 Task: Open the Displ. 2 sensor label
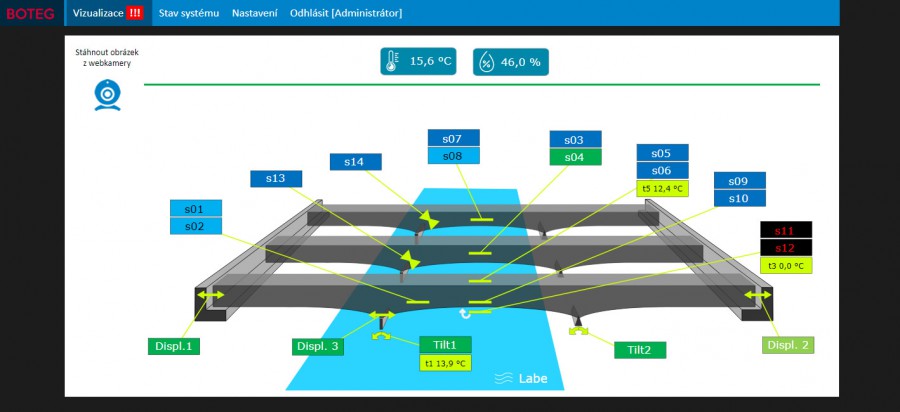(789, 344)
